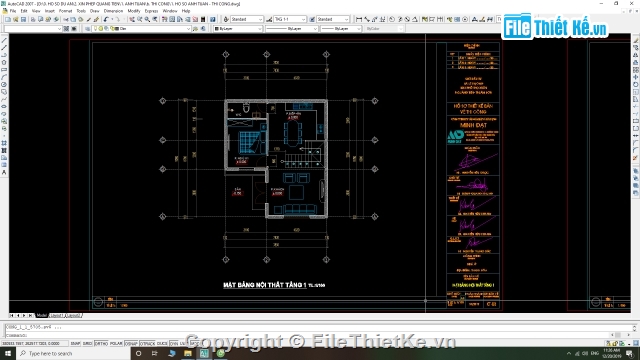Click the first-tab navigation arrow
This screenshot has width=640, height=360.
point(12,316)
